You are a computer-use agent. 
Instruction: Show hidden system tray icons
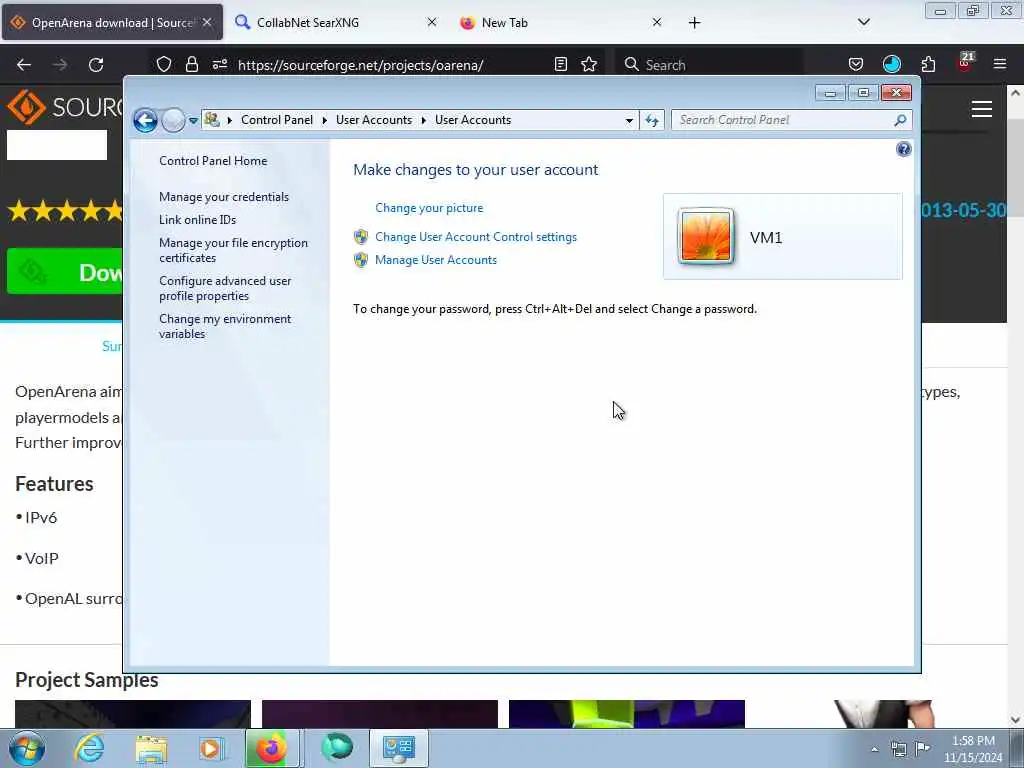pos(874,749)
